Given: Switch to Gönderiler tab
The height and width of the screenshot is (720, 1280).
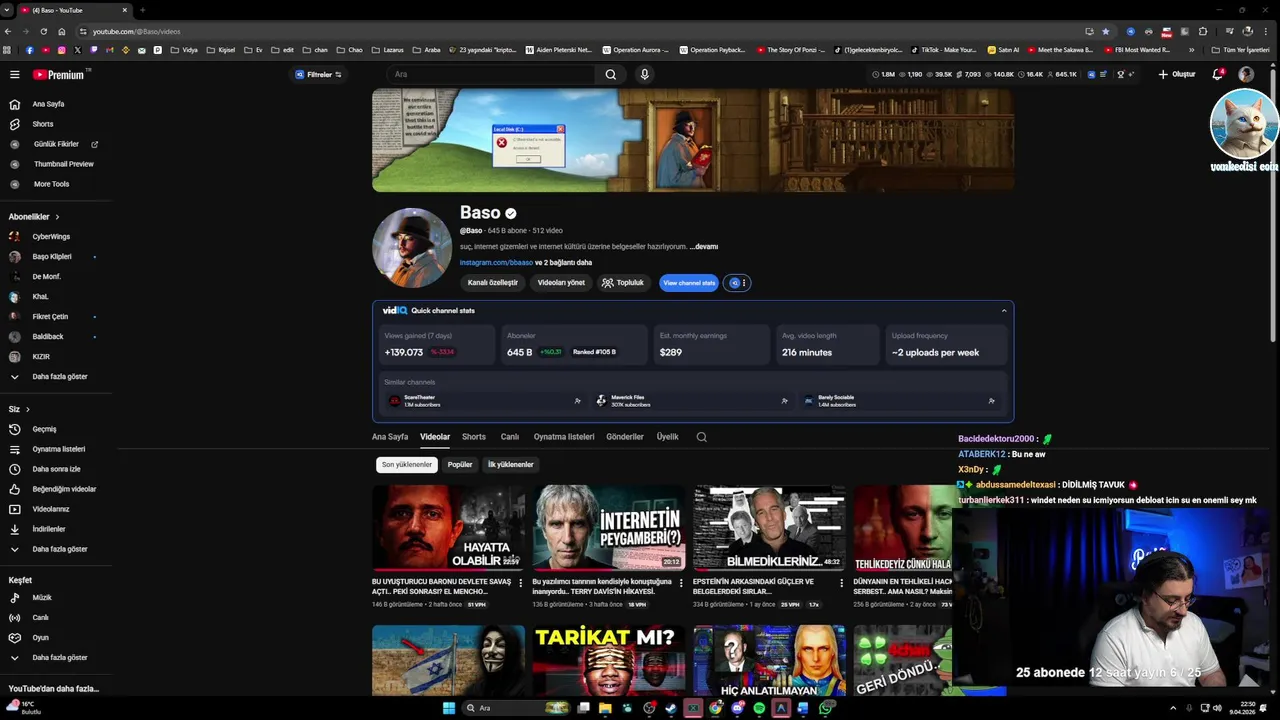Looking at the screenshot, I should click(625, 437).
